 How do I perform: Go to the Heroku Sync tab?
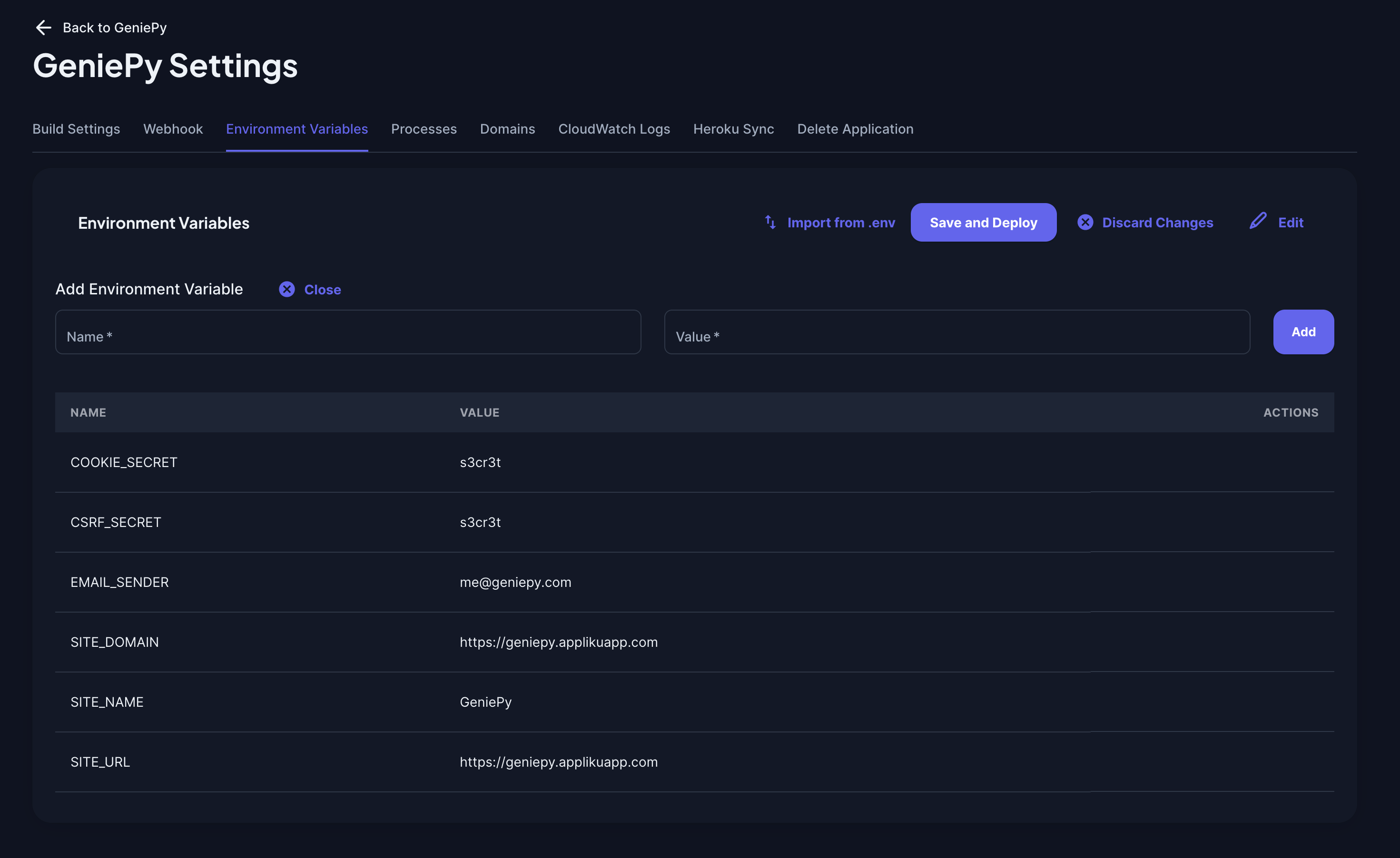pyautogui.click(x=733, y=129)
